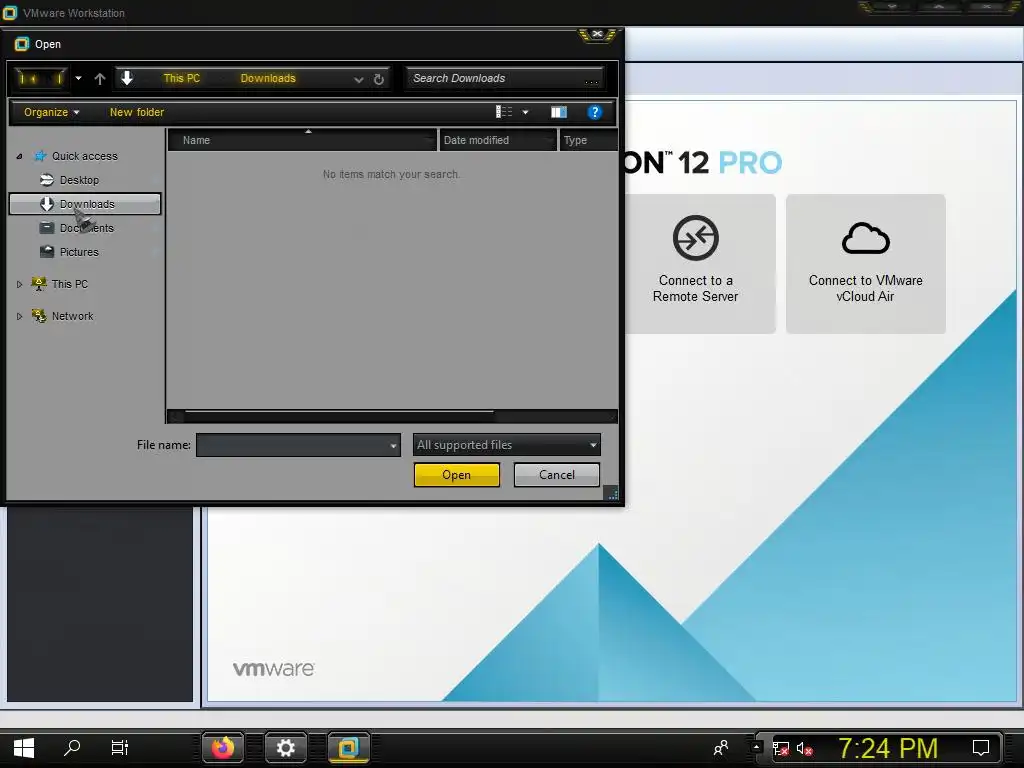Open Task View on the taskbar

click(x=120, y=748)
